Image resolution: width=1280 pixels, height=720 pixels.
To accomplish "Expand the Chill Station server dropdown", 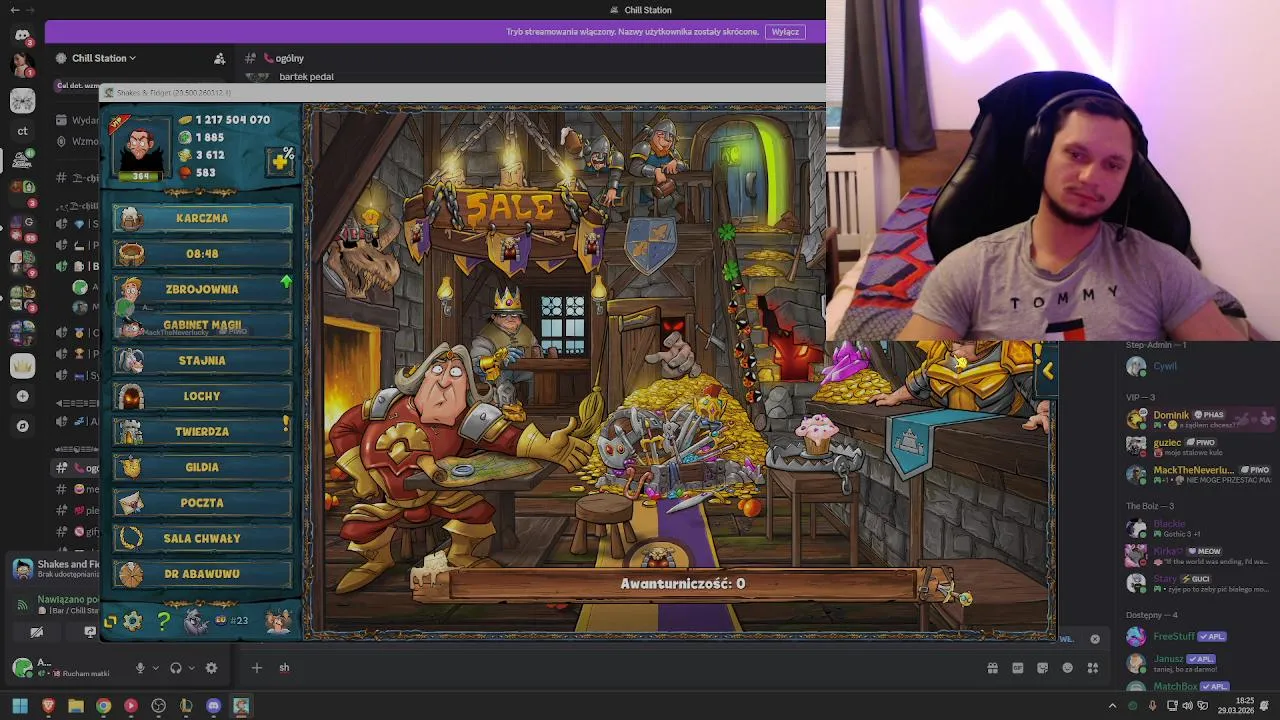I will point(104,58).
